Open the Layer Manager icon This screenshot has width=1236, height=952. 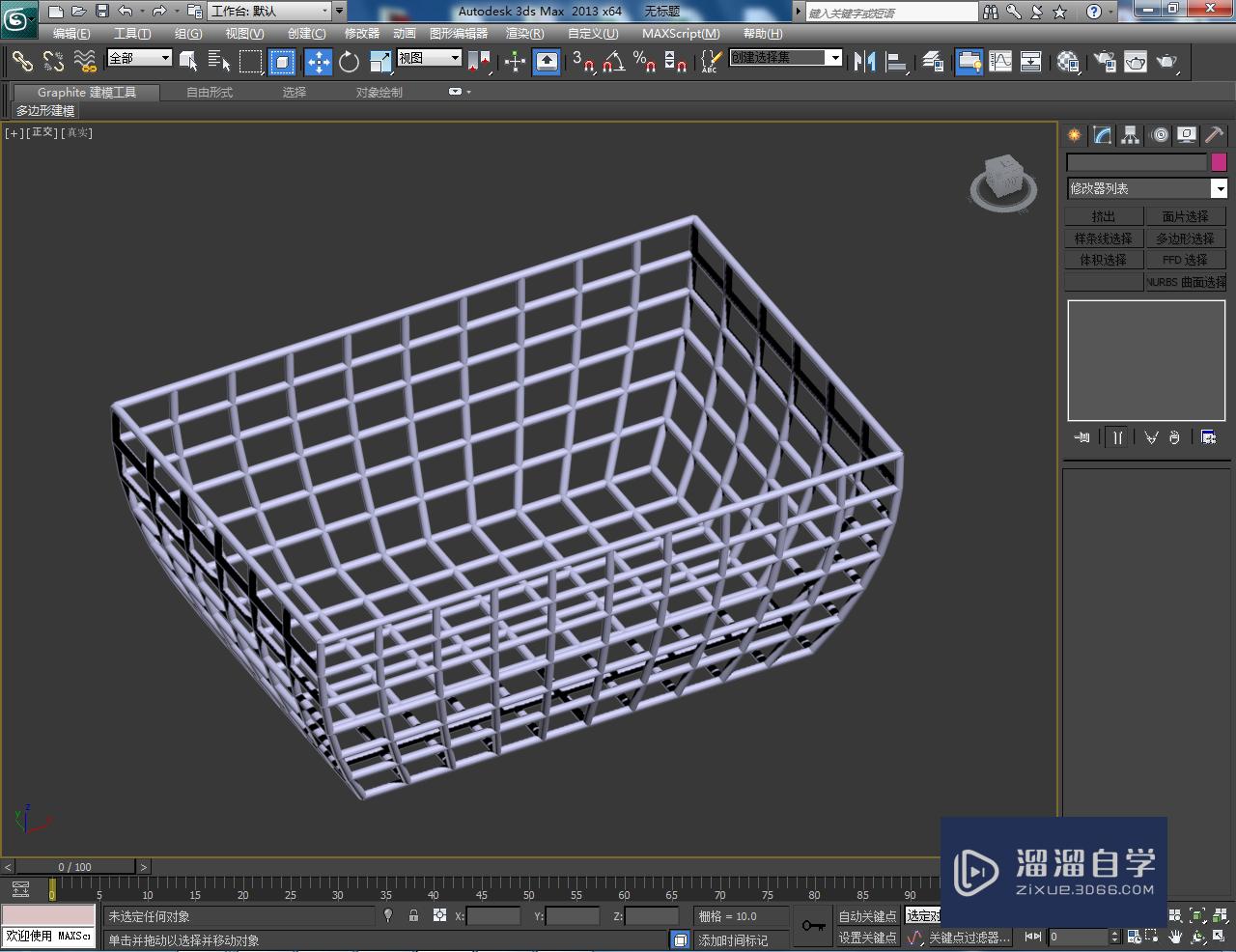pos(932,62)
